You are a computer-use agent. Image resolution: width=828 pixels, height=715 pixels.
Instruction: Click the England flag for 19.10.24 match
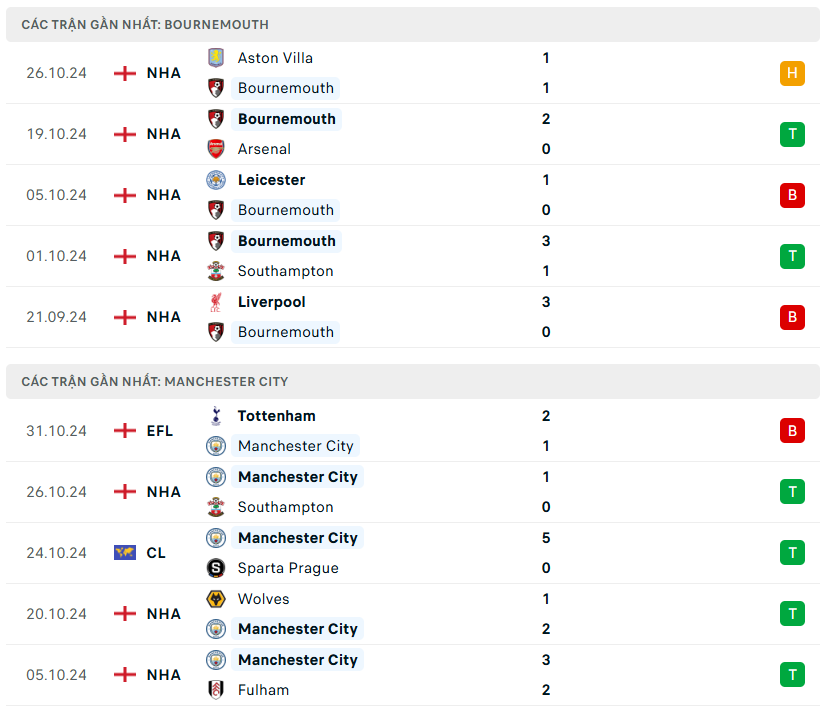[125, 134]
